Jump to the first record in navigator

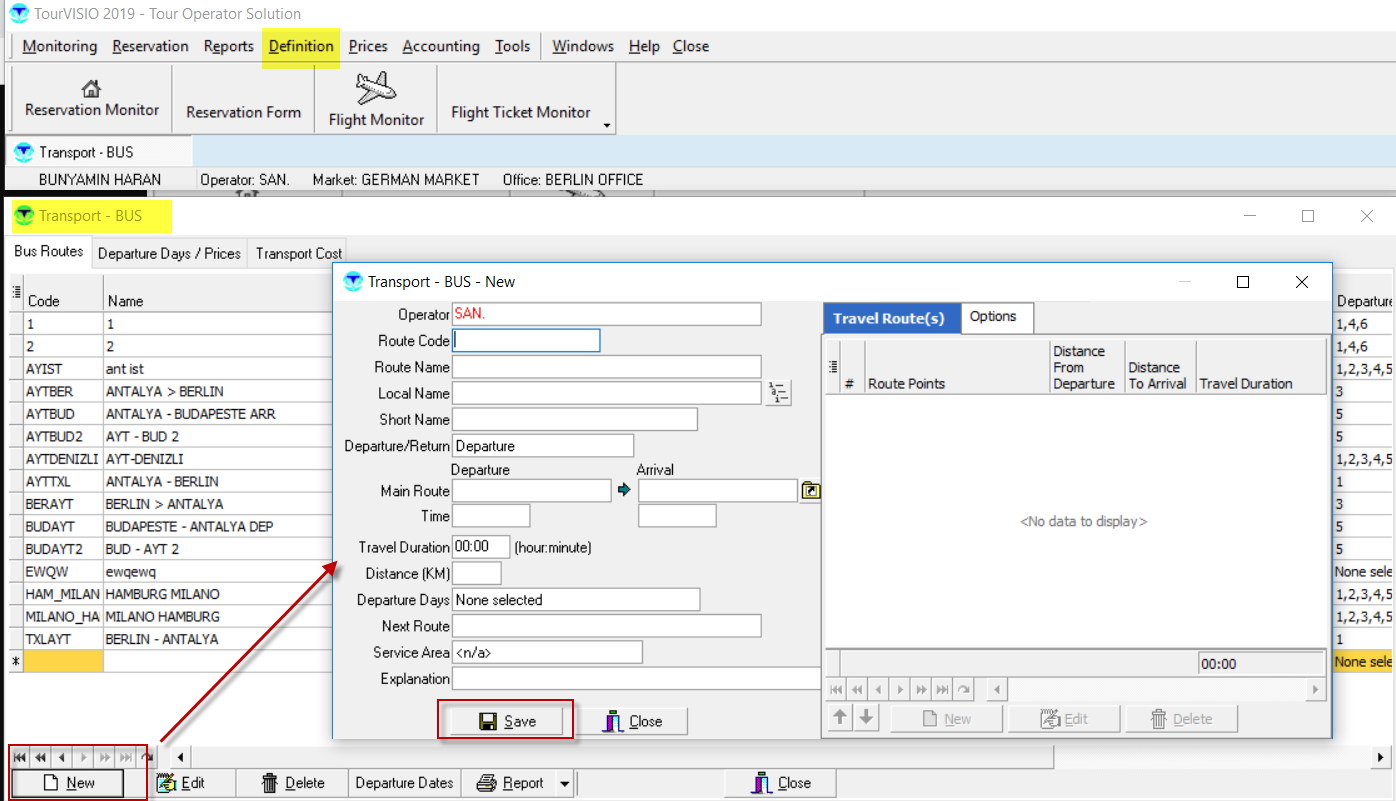pyautogui.click(x=21, y=758)
